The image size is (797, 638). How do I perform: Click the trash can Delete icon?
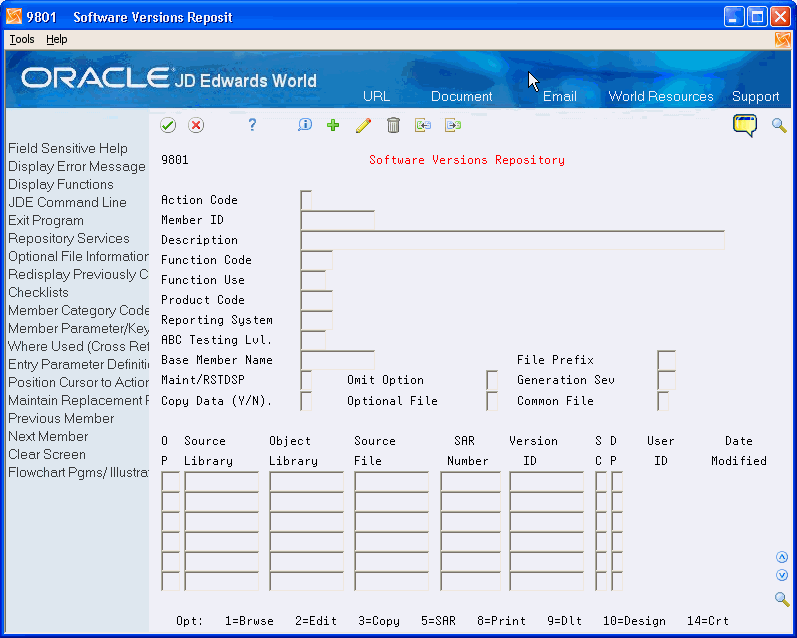393,125
